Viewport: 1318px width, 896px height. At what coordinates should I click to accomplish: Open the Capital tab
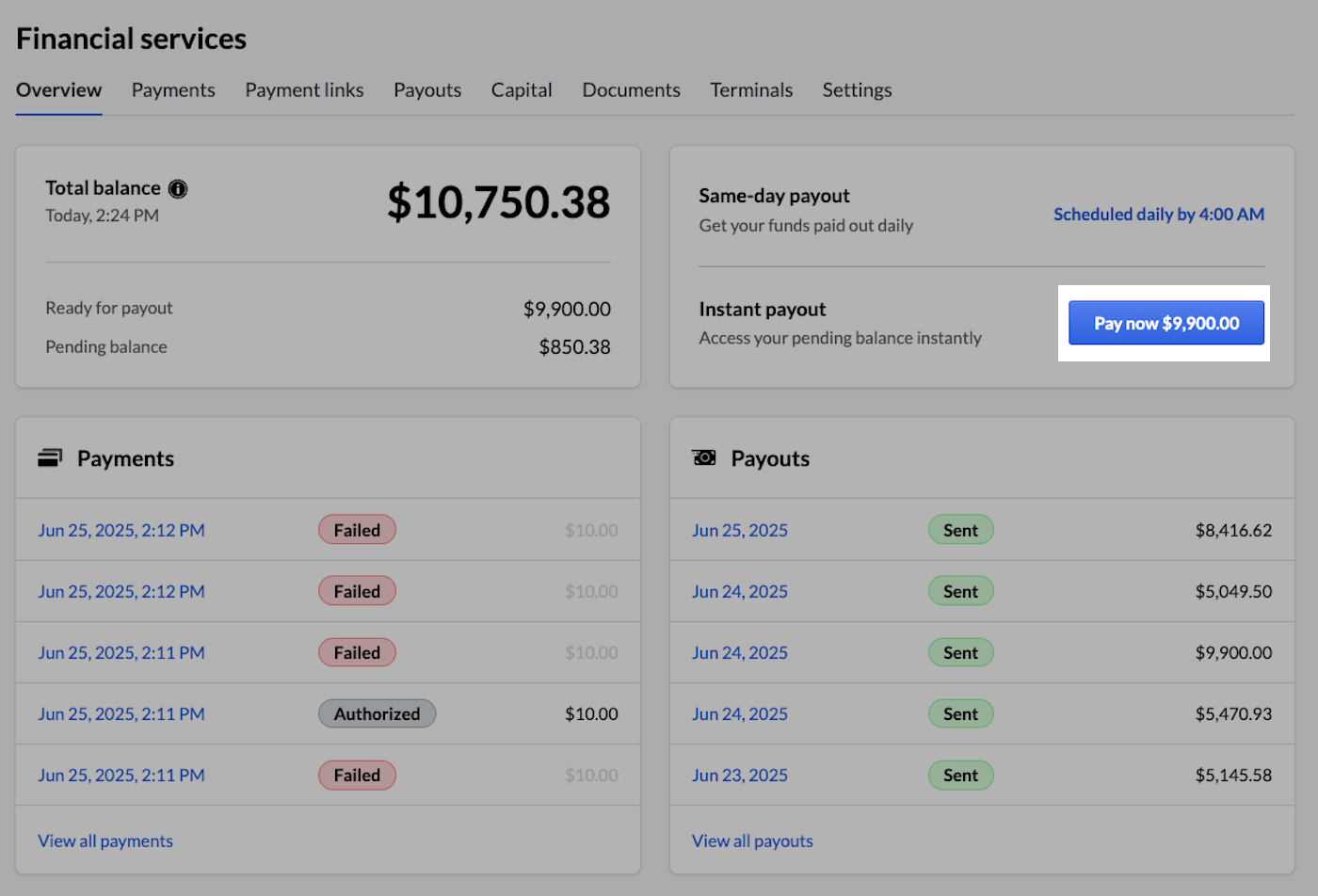pyautogui.click(x=522, y=89)
